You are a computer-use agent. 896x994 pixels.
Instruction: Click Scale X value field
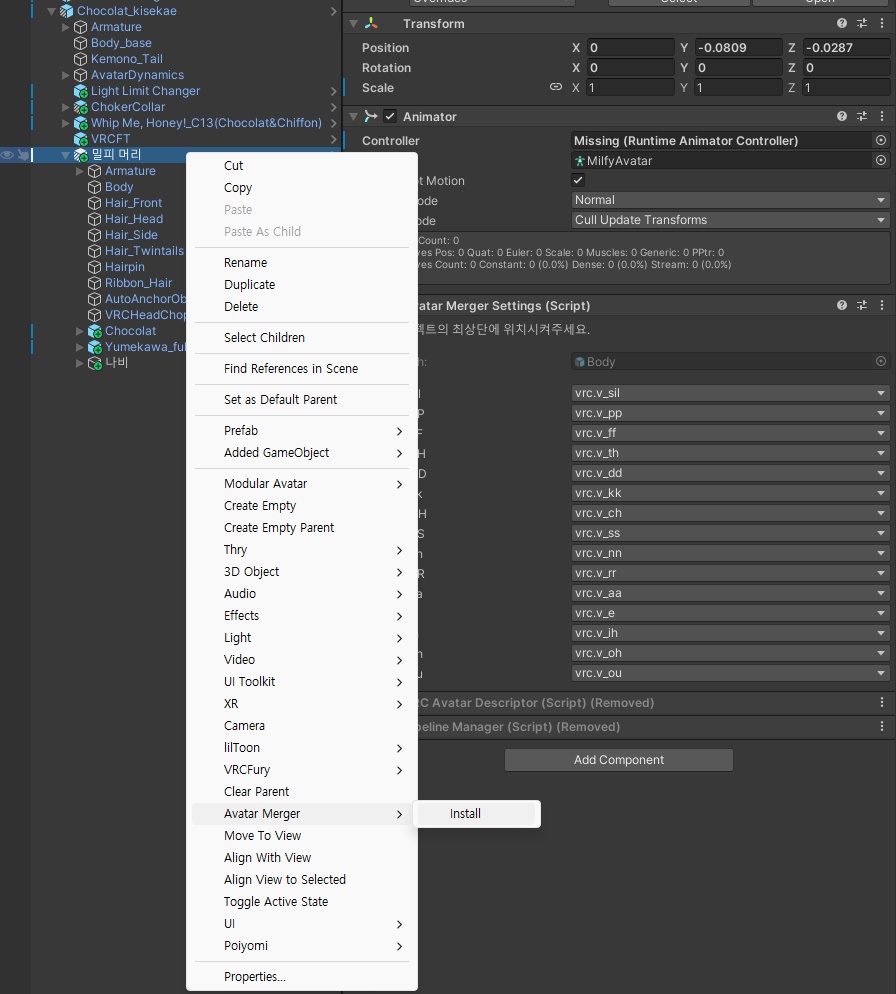coord(630,87)
